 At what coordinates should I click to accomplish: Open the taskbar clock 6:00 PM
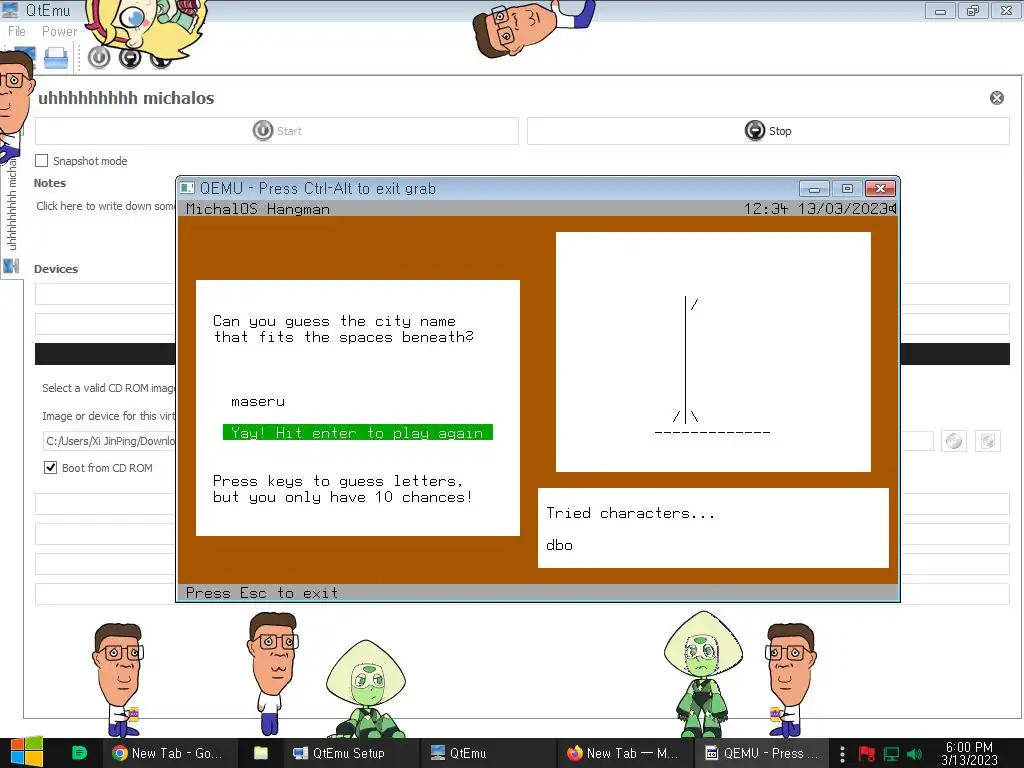coord(969,753)
